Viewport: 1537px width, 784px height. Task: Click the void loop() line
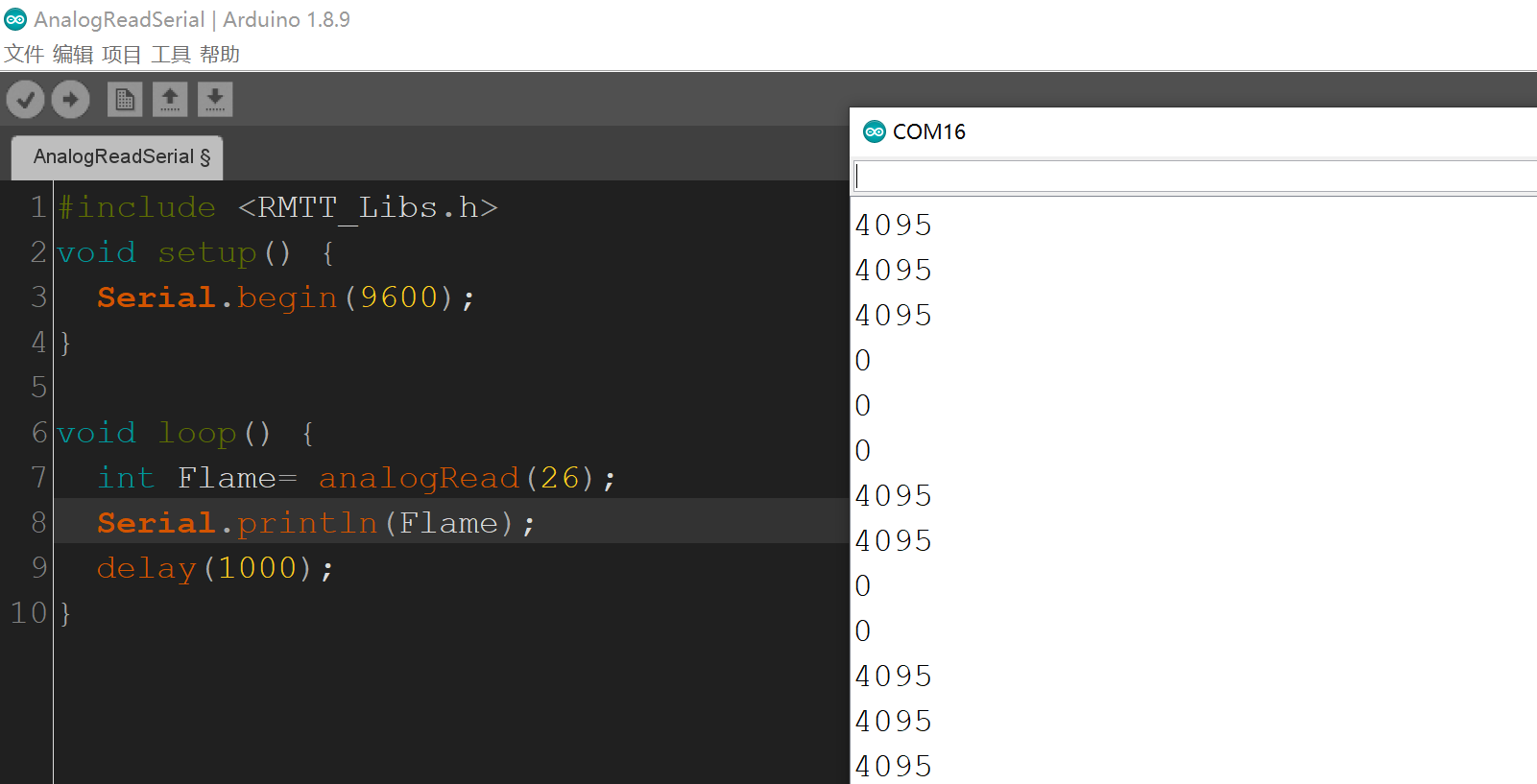185,433
